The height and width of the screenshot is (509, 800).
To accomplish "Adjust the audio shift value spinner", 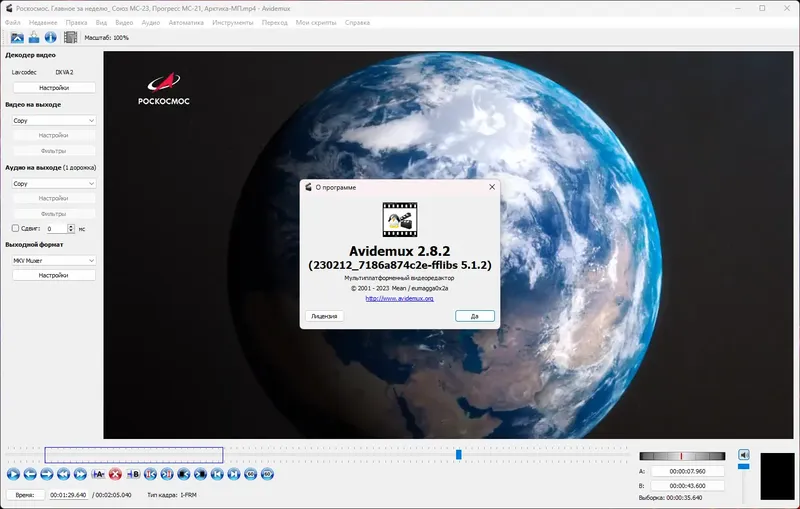I will coord(71,228).
